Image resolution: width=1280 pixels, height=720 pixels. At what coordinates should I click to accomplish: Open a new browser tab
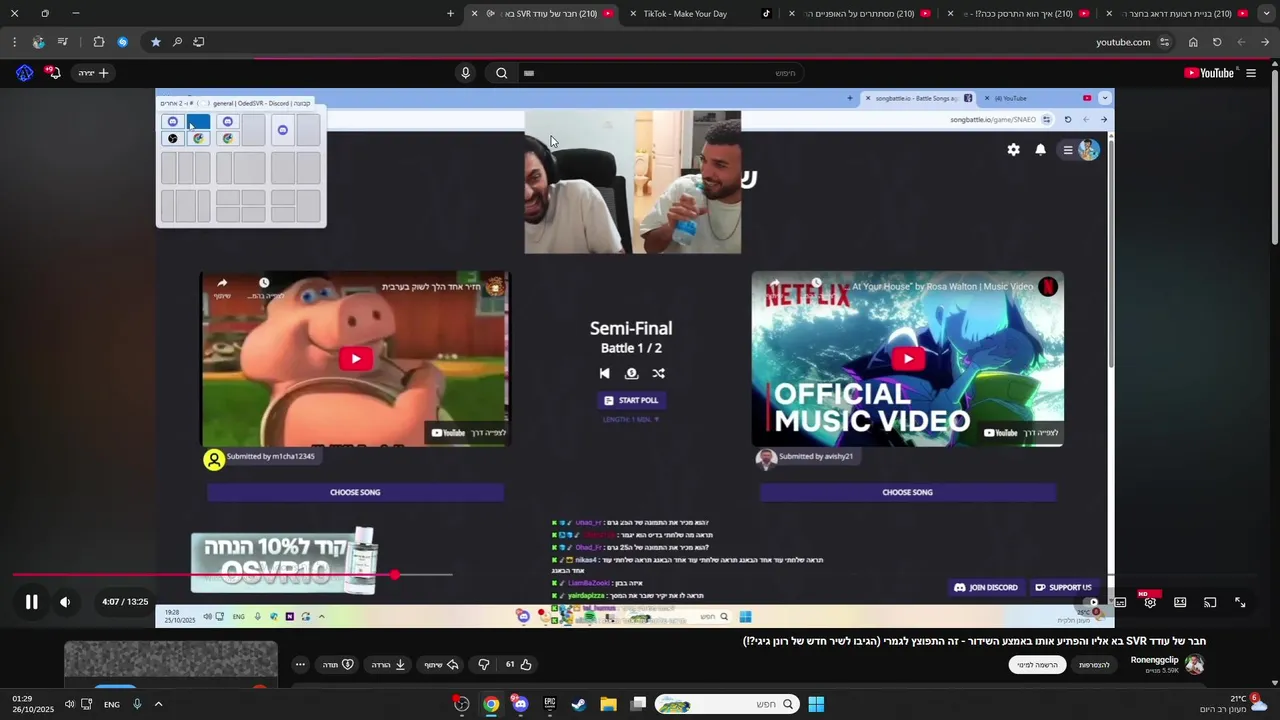click(x=450, y=14)
